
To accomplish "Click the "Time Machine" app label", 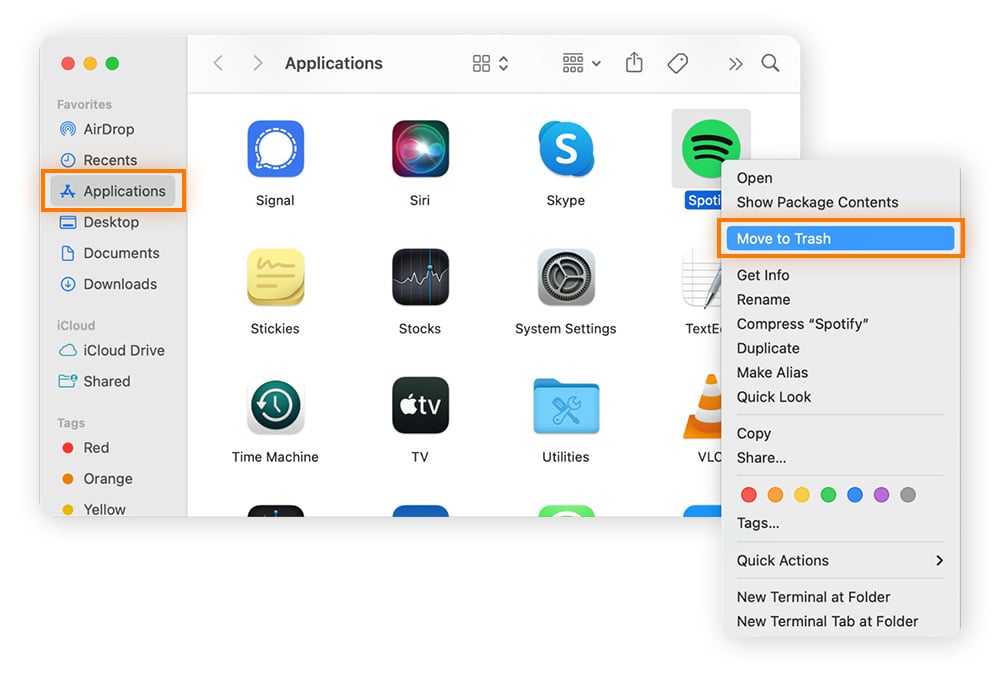I will pos(276,457).
